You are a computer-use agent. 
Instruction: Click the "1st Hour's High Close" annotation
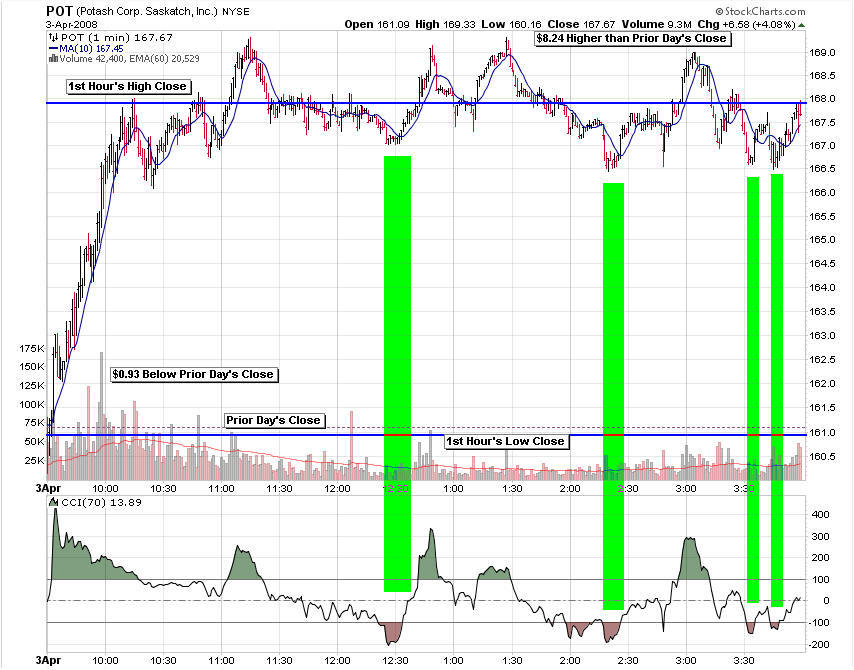128,86
